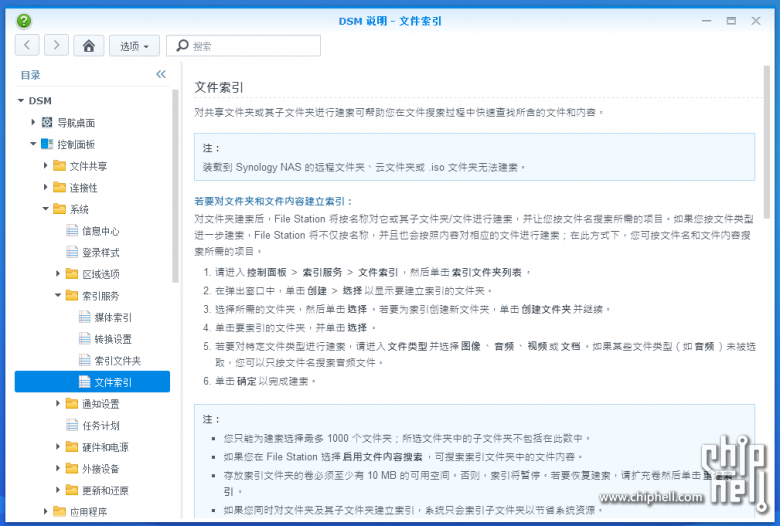This screenshot has height=526, width=780.
Task: Click the 外接设备 folder icon
Action: point(72,468)
